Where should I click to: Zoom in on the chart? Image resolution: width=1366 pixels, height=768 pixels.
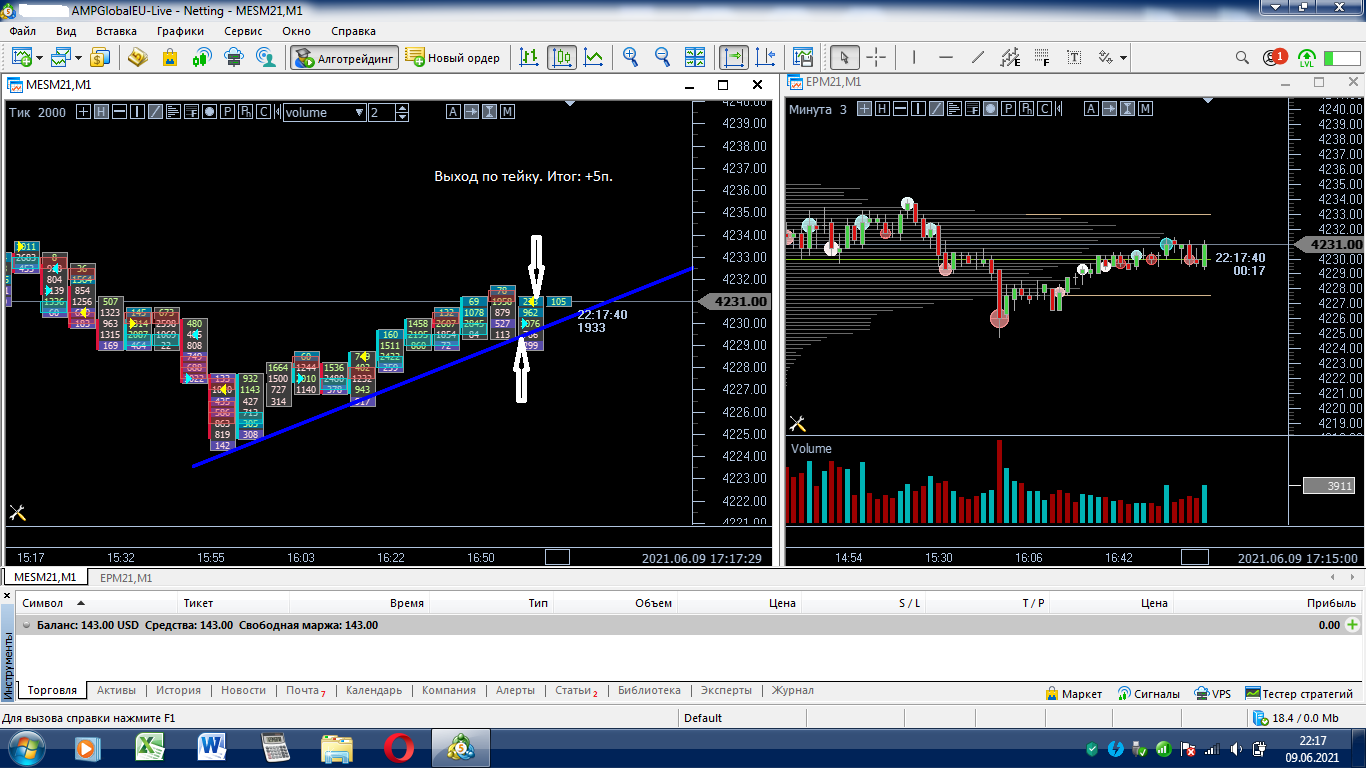click(631, 57)
